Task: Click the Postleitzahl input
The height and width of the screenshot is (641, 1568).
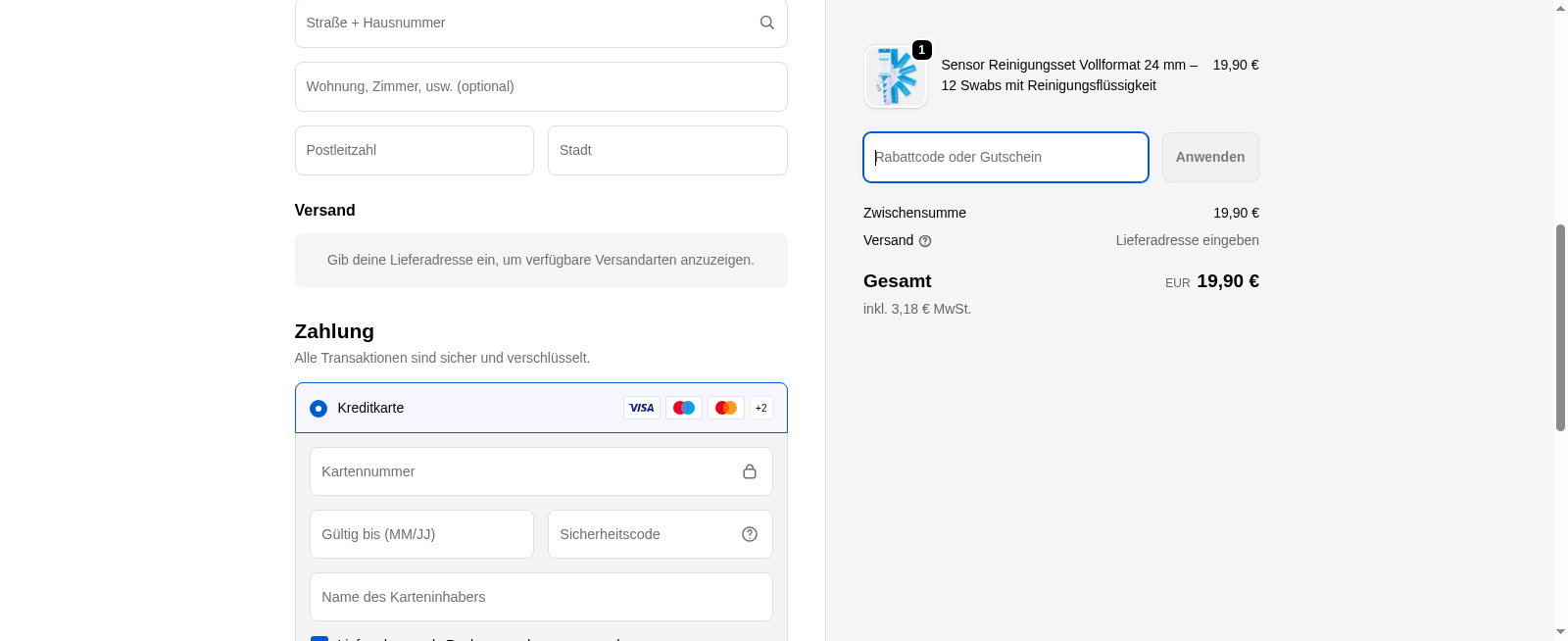Action: point(414,150)
